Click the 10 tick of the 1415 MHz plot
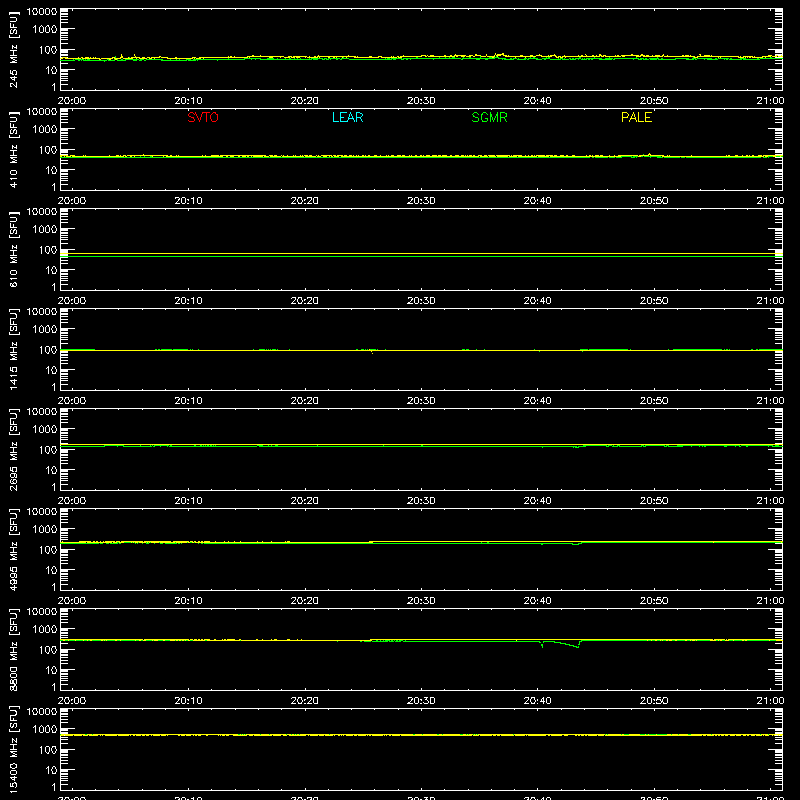Screen dimensions: 800x800 click(51, 370)
